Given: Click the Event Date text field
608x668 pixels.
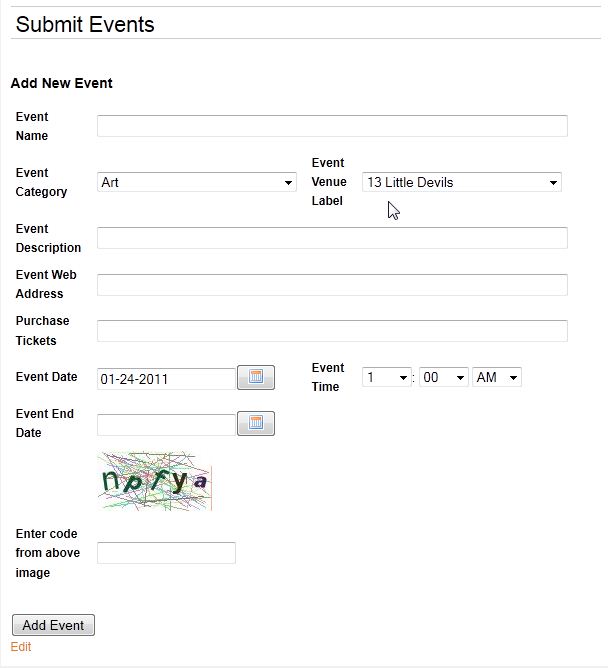Looking at the screenshot, I should click(166, 379).
